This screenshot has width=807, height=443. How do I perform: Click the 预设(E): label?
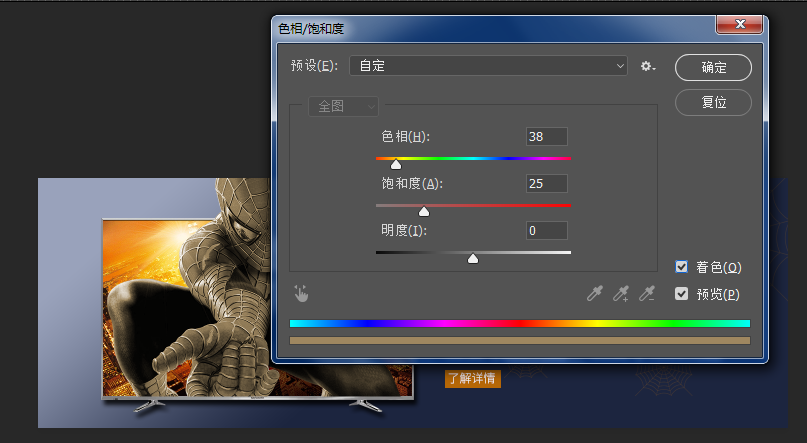coord(314,66)
